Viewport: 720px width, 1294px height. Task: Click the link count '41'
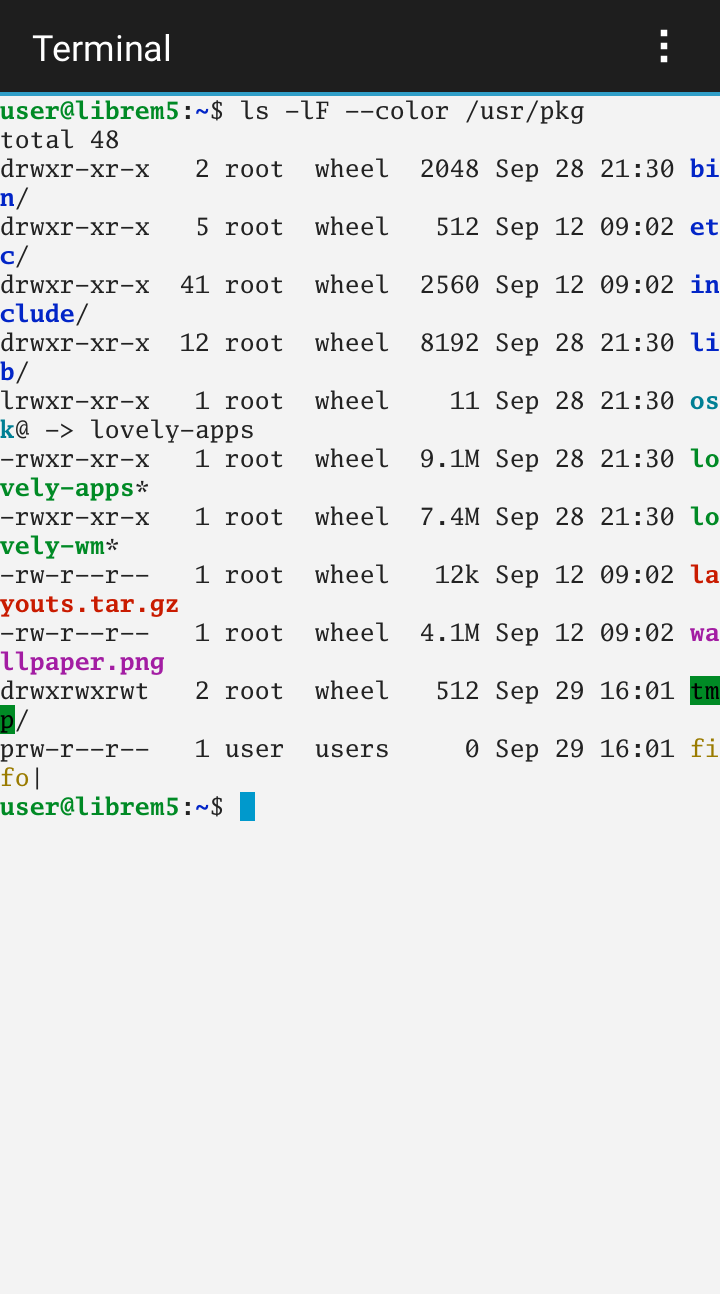tap(195, 285)
